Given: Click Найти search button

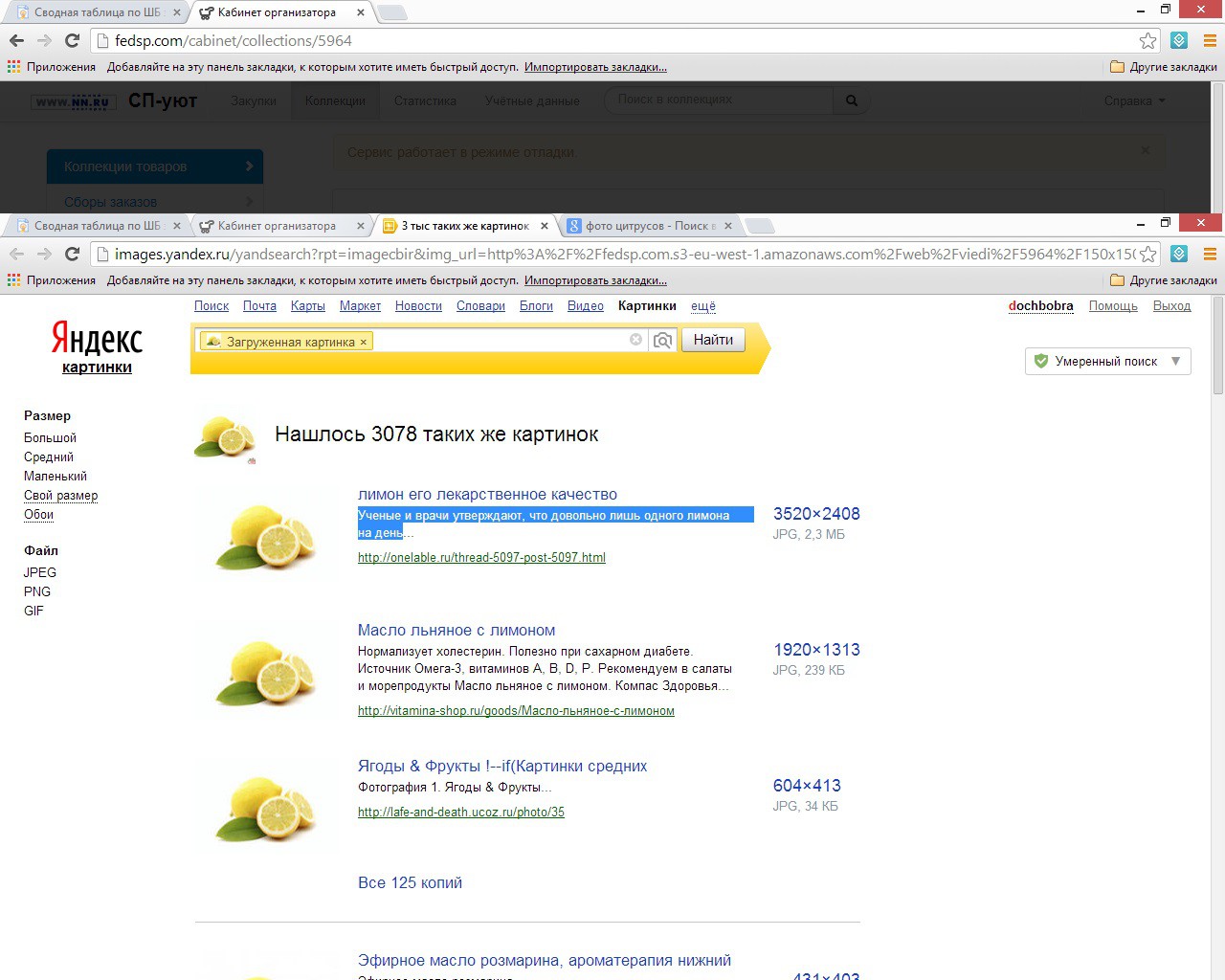Looking at the screenshot, I should (x=713, y=340).
